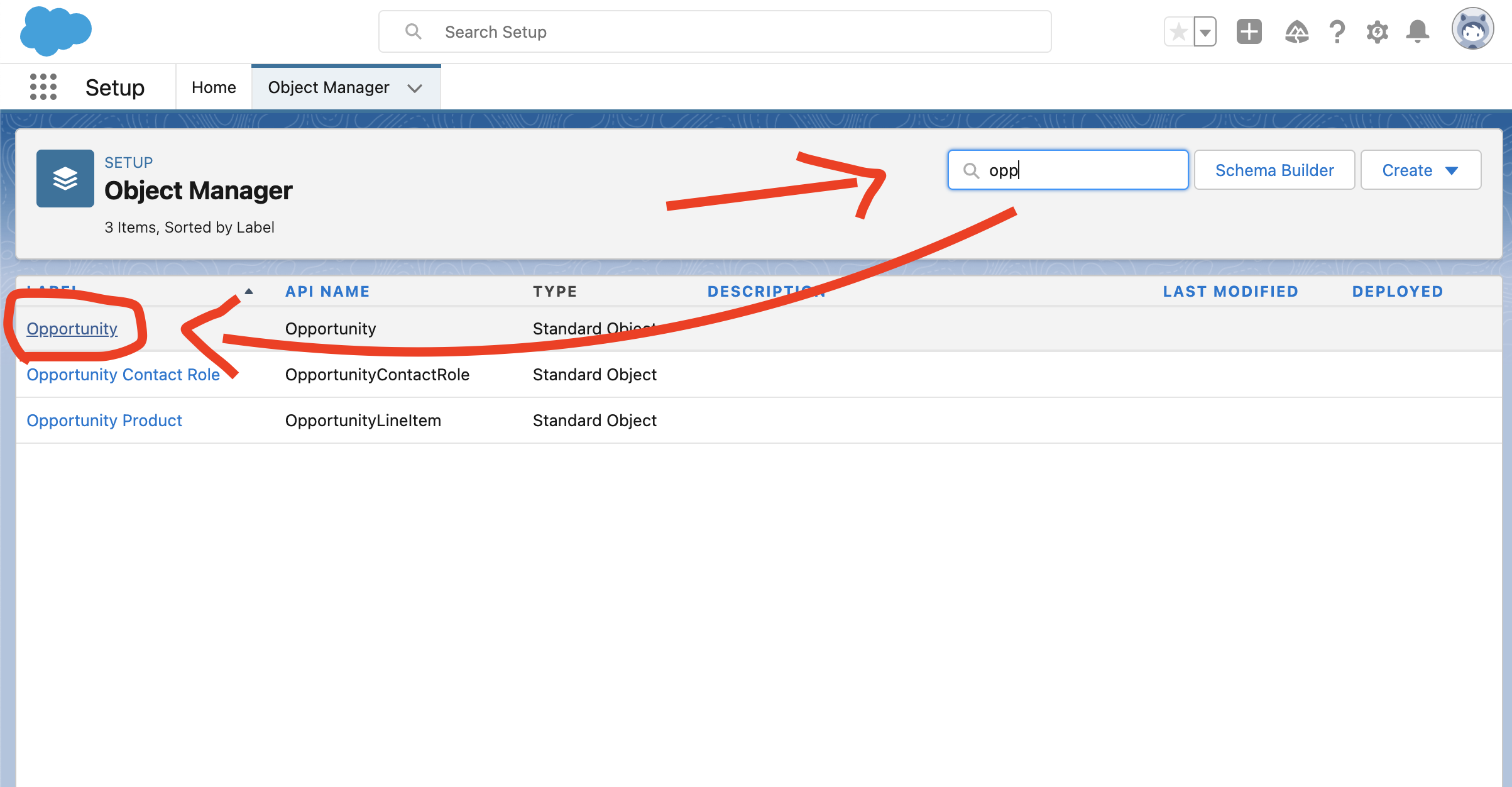Focus the Search Setup field
The image size is (1512, 787).
(715, 31)
